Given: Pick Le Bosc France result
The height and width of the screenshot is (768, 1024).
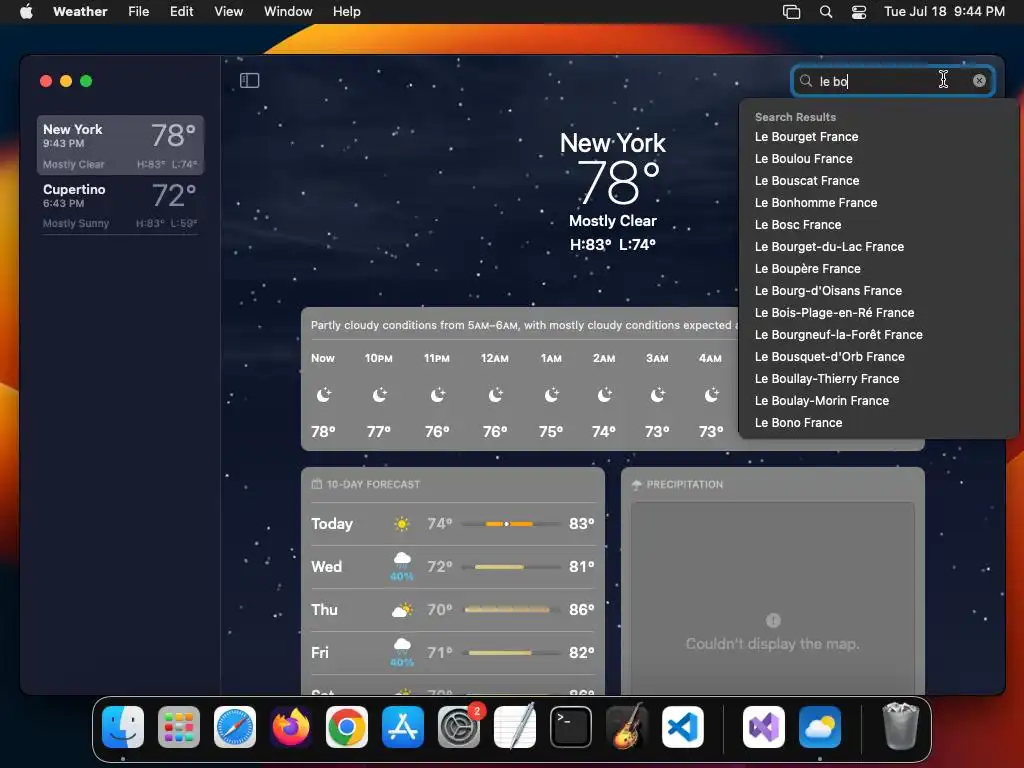Looking at the screenshot, I should (797, 225).
